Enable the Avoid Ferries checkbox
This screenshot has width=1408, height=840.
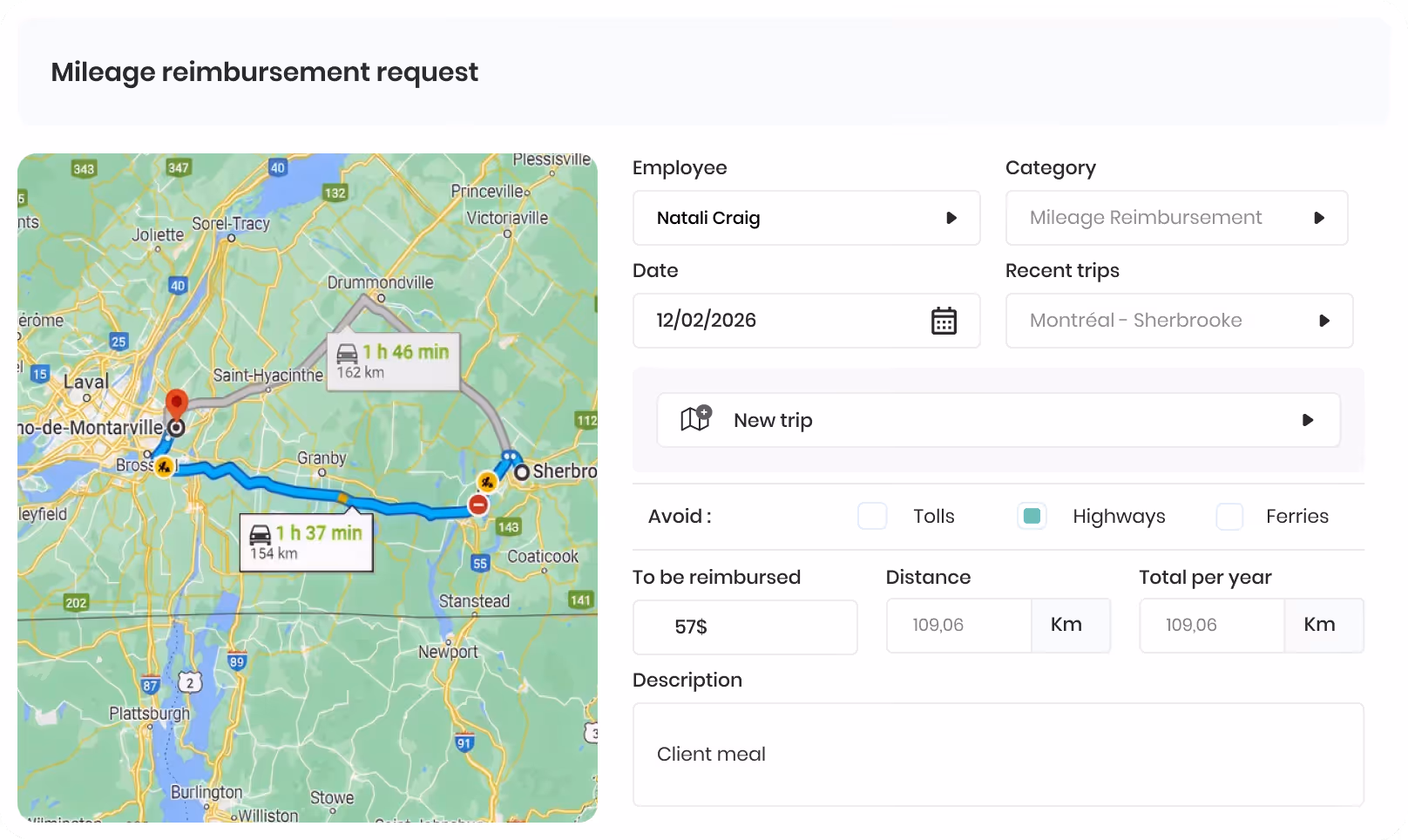(1229, 516)
